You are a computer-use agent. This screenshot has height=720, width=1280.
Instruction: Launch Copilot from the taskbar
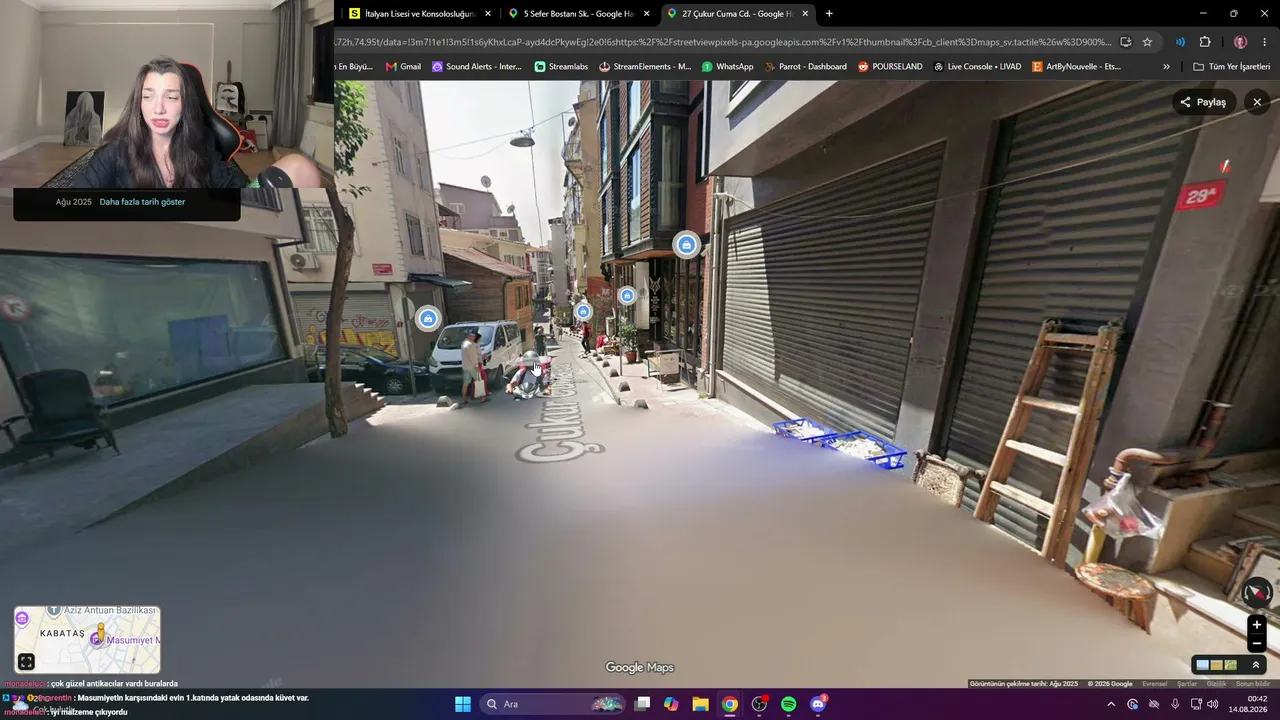671,704
